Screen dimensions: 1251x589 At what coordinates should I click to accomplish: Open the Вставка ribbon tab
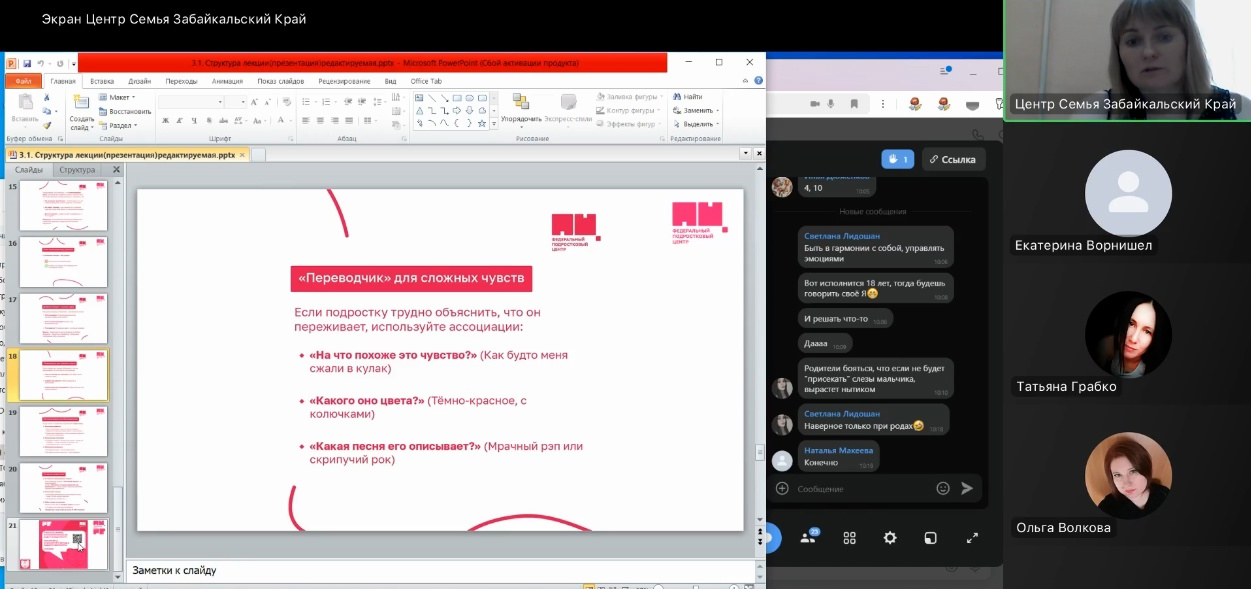pos(102,81)
